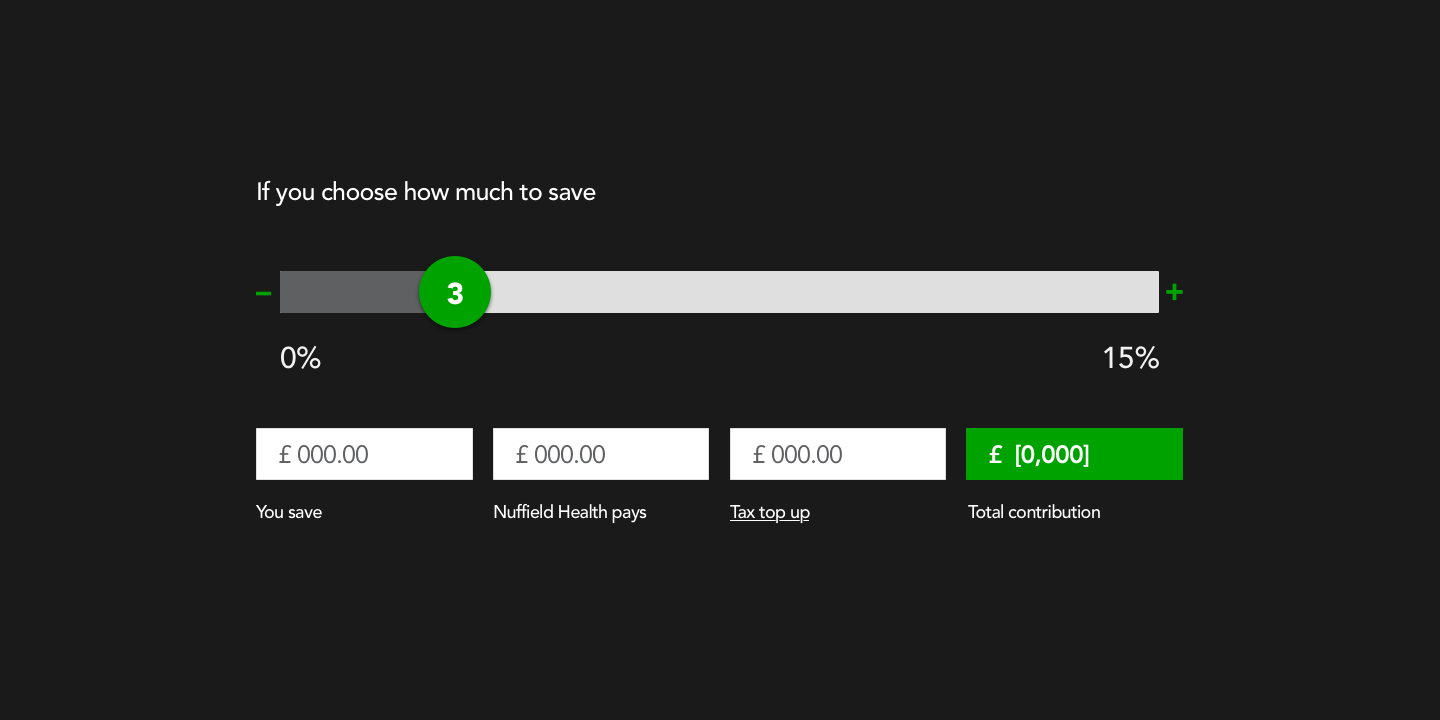The width and height of the screenshot is (1440, 720).
Task: Click the Nuffield Health pays label
Action: point(570,512)
